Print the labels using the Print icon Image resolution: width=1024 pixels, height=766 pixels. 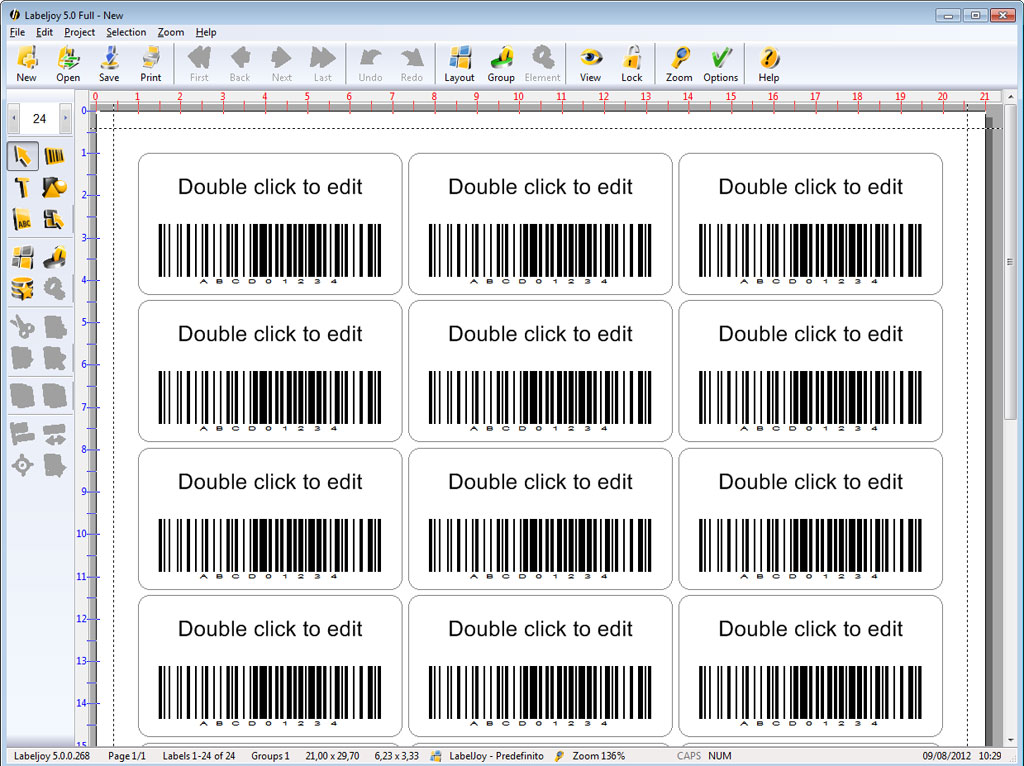[x=150, y=64]
